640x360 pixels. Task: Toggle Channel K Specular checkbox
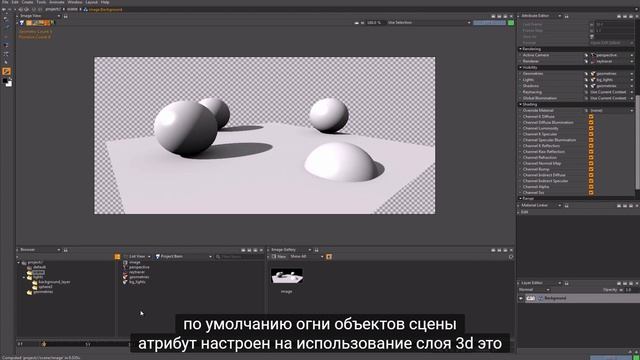coord(591,134)
